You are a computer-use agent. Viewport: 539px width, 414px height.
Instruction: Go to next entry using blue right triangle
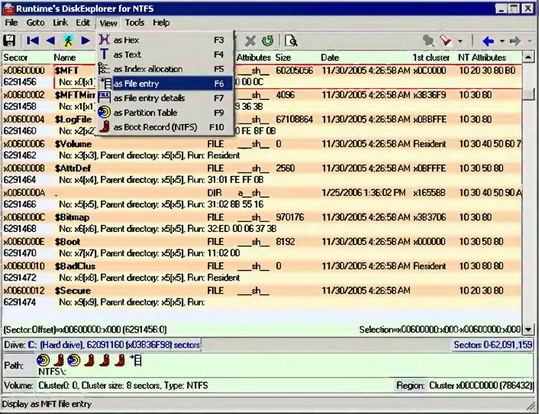(86, 41)
